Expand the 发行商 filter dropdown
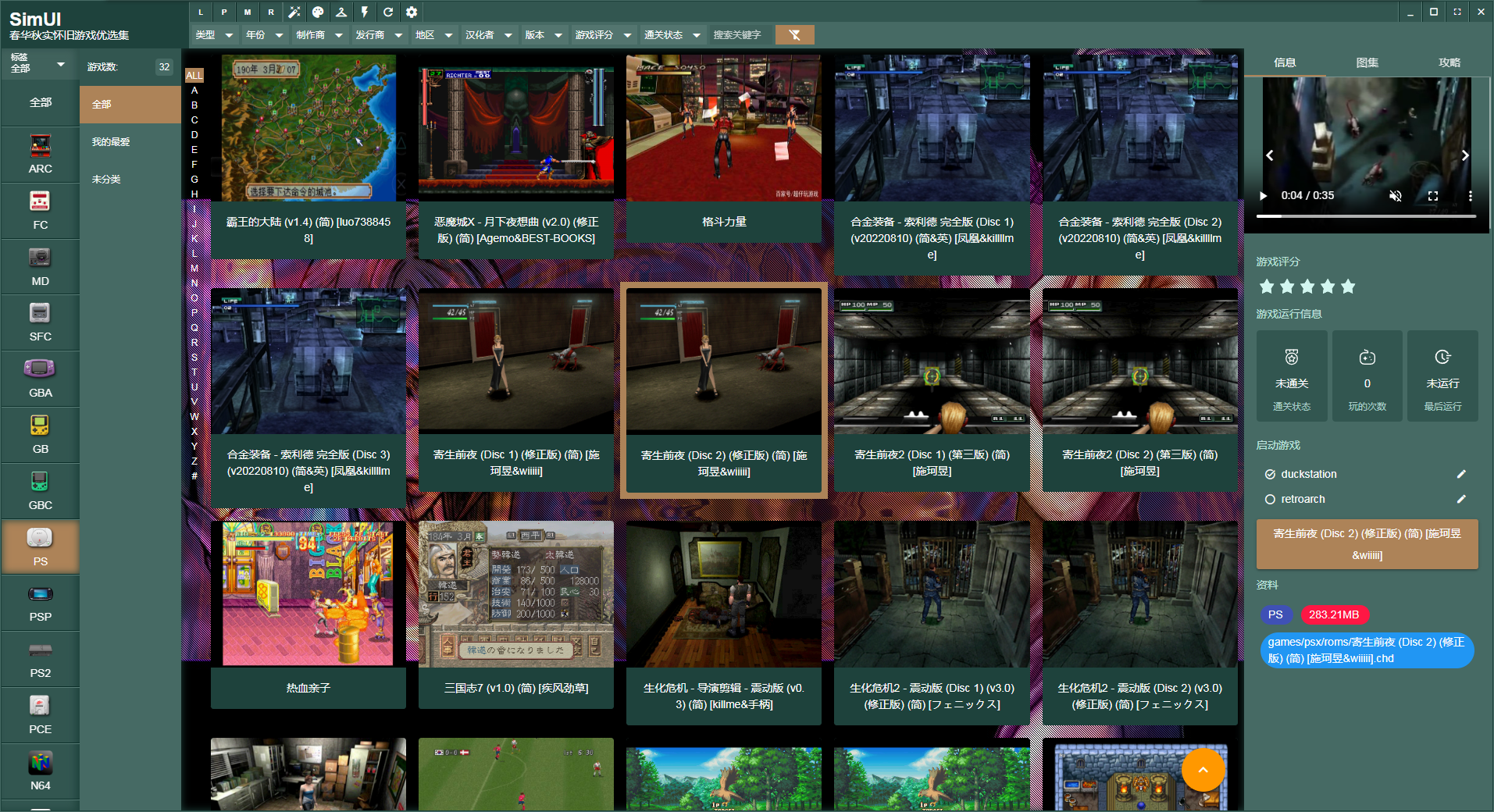 pos(379,34)
